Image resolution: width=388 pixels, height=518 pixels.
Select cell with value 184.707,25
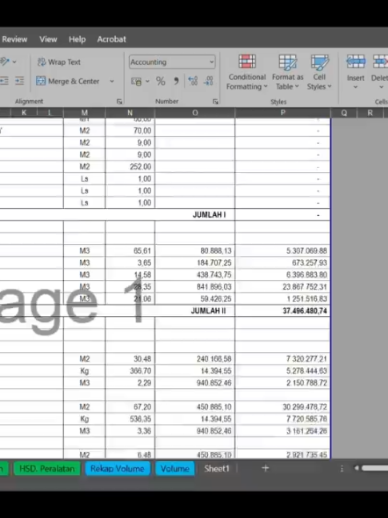coord(195,263)
